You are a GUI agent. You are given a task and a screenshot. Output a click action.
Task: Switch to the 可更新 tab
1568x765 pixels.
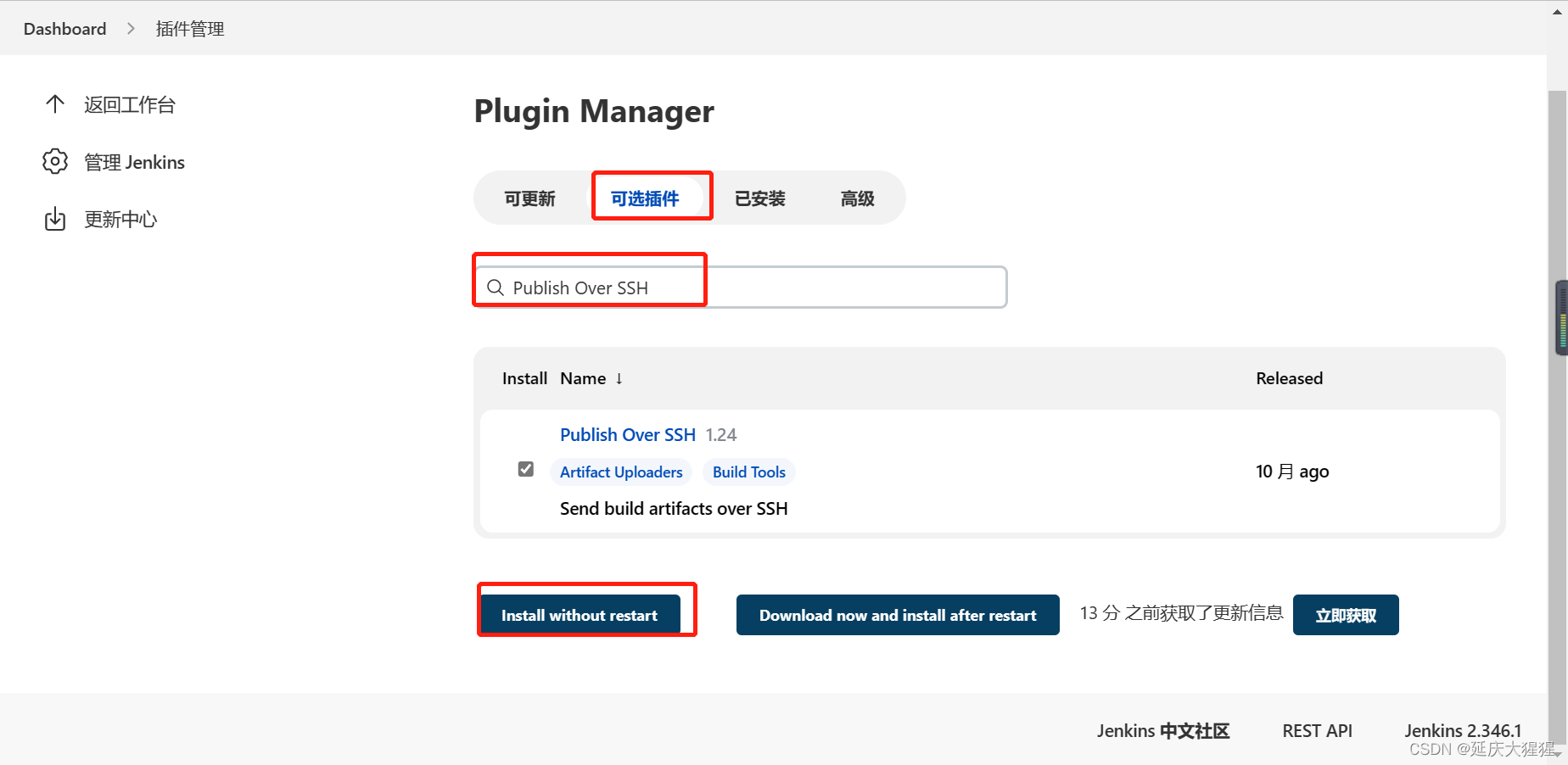[x=530, y=198]
